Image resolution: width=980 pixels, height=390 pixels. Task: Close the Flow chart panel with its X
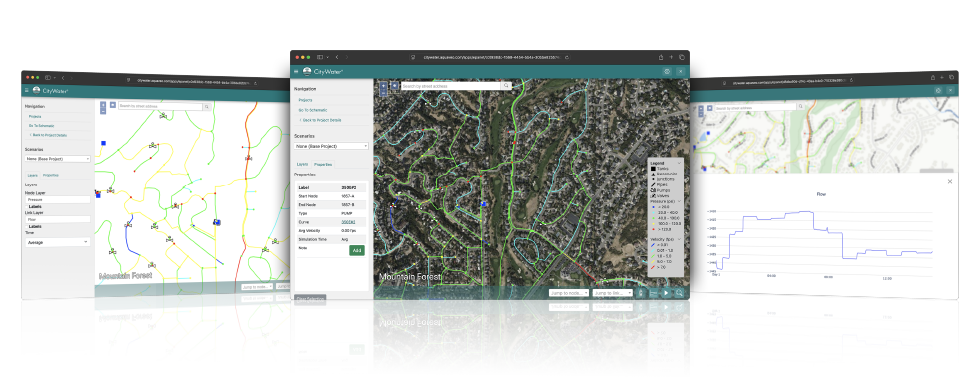pyautogui.click(x=950, y=181)
